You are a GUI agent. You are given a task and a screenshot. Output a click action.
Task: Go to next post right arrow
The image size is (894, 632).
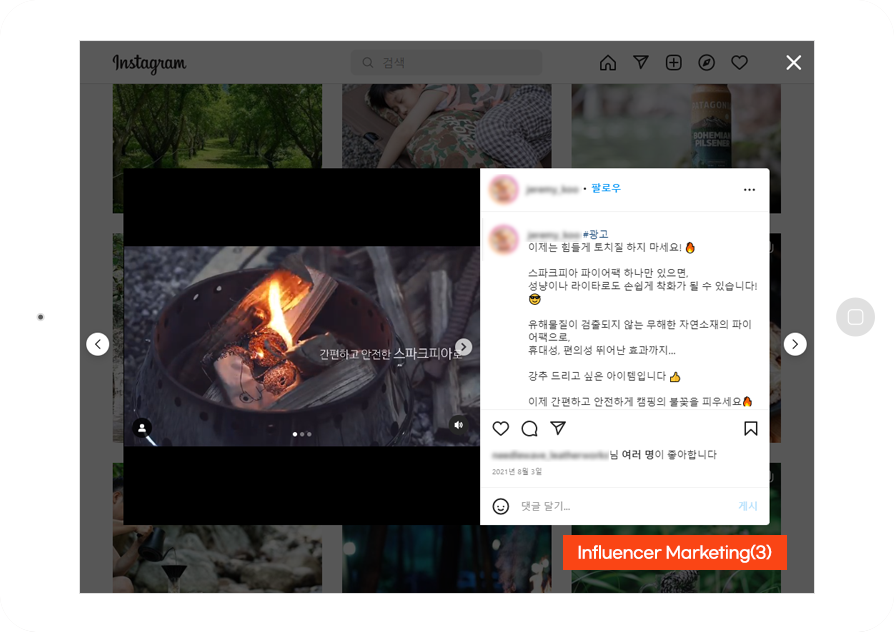pyautogui.click(x=795, y=344)
